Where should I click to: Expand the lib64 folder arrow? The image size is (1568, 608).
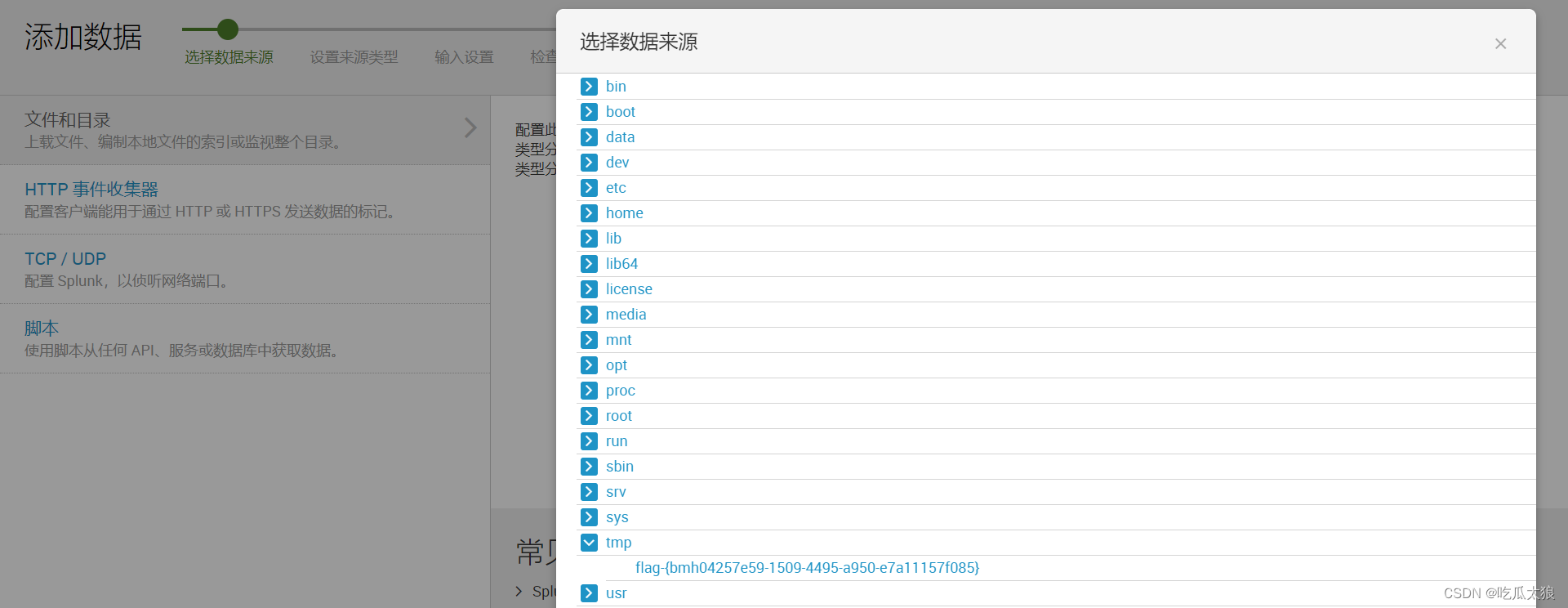click(x=589, y=264)
